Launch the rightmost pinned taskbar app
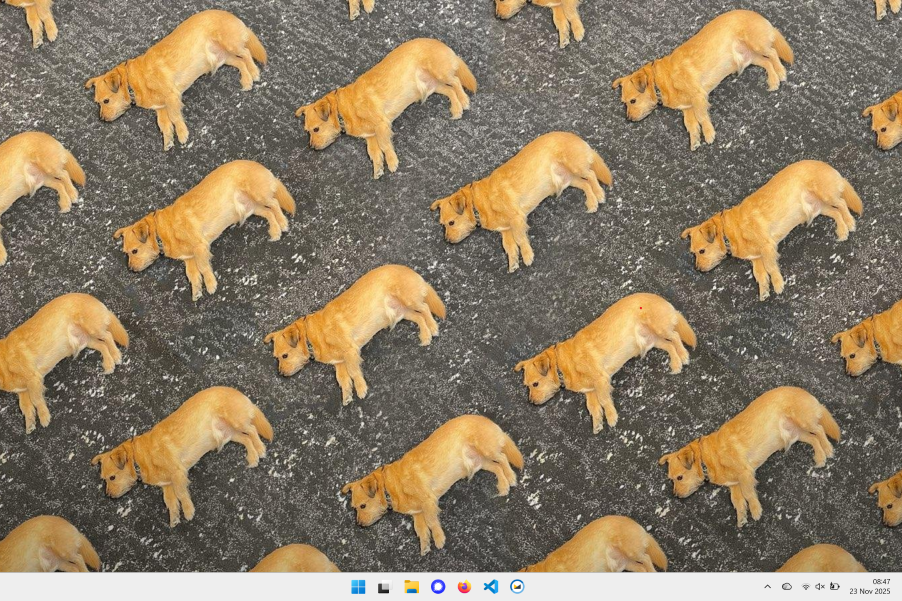This screenshot has width=902, height=601. (x=517, y=588)
